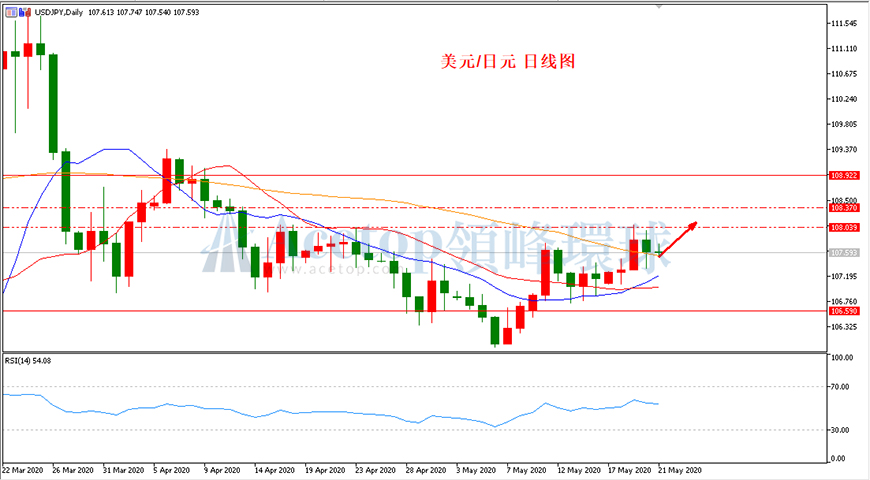This screenshot has height=480, width=870.
Task: Select the USDJPY,Daily symbol label
Action: coord(58,12)
